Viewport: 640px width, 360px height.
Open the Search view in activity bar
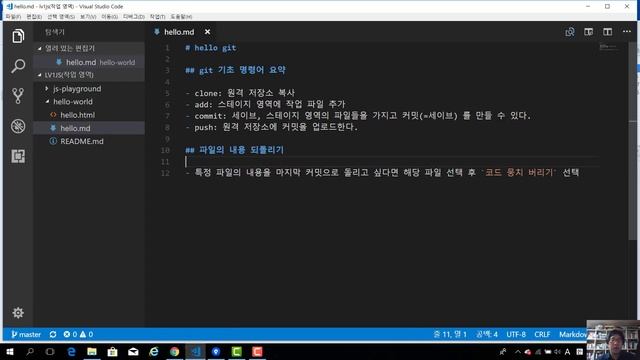pyautogui.click(x=18, y=66)
